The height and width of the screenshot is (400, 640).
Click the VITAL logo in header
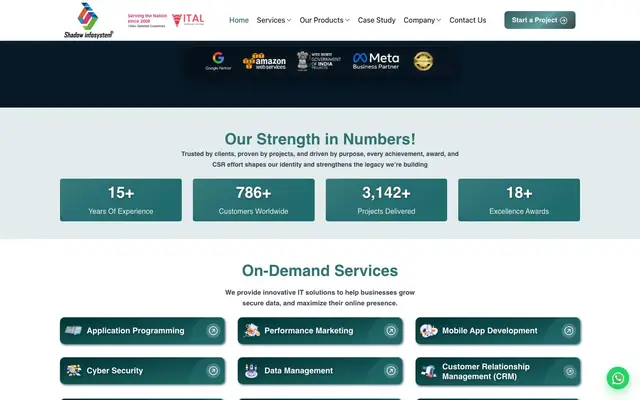(x=188, y=20)
